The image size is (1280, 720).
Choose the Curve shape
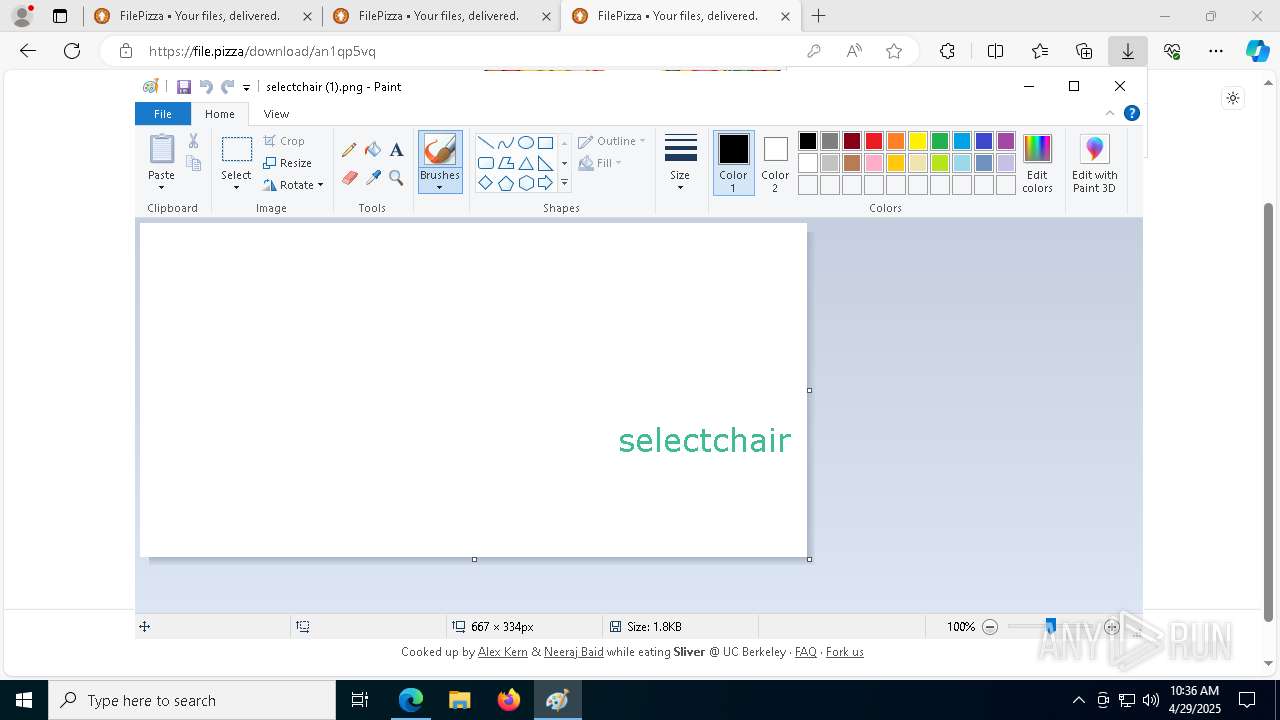click(506, 142)
